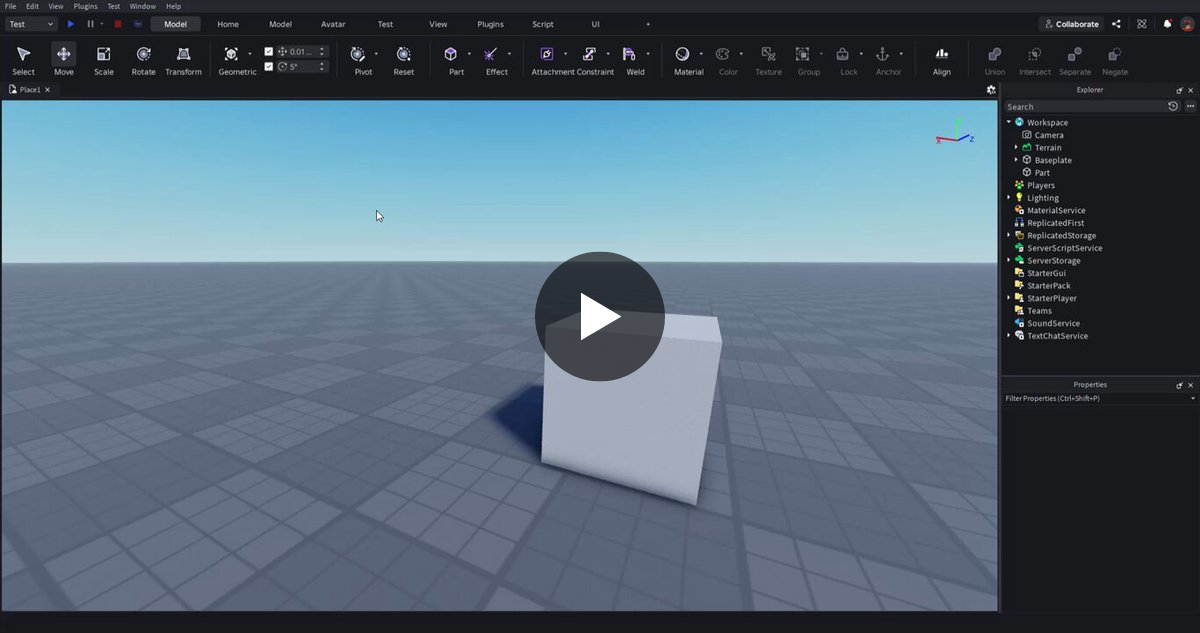The image size is (1200, 633).
Task: Open the File menu
Action: point(10,6)
